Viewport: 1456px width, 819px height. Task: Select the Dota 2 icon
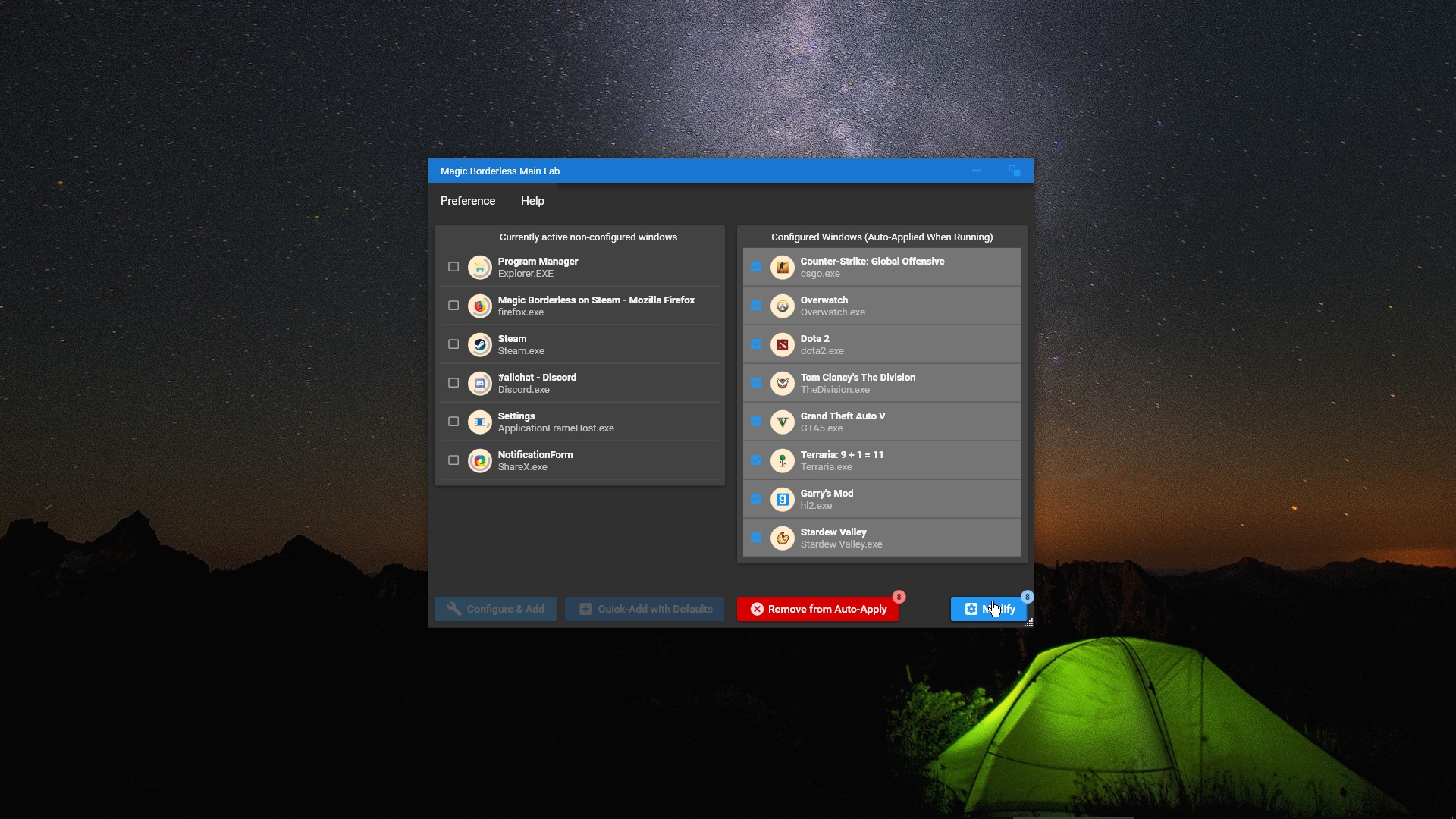pyautogui.click(x=783, y=344)
